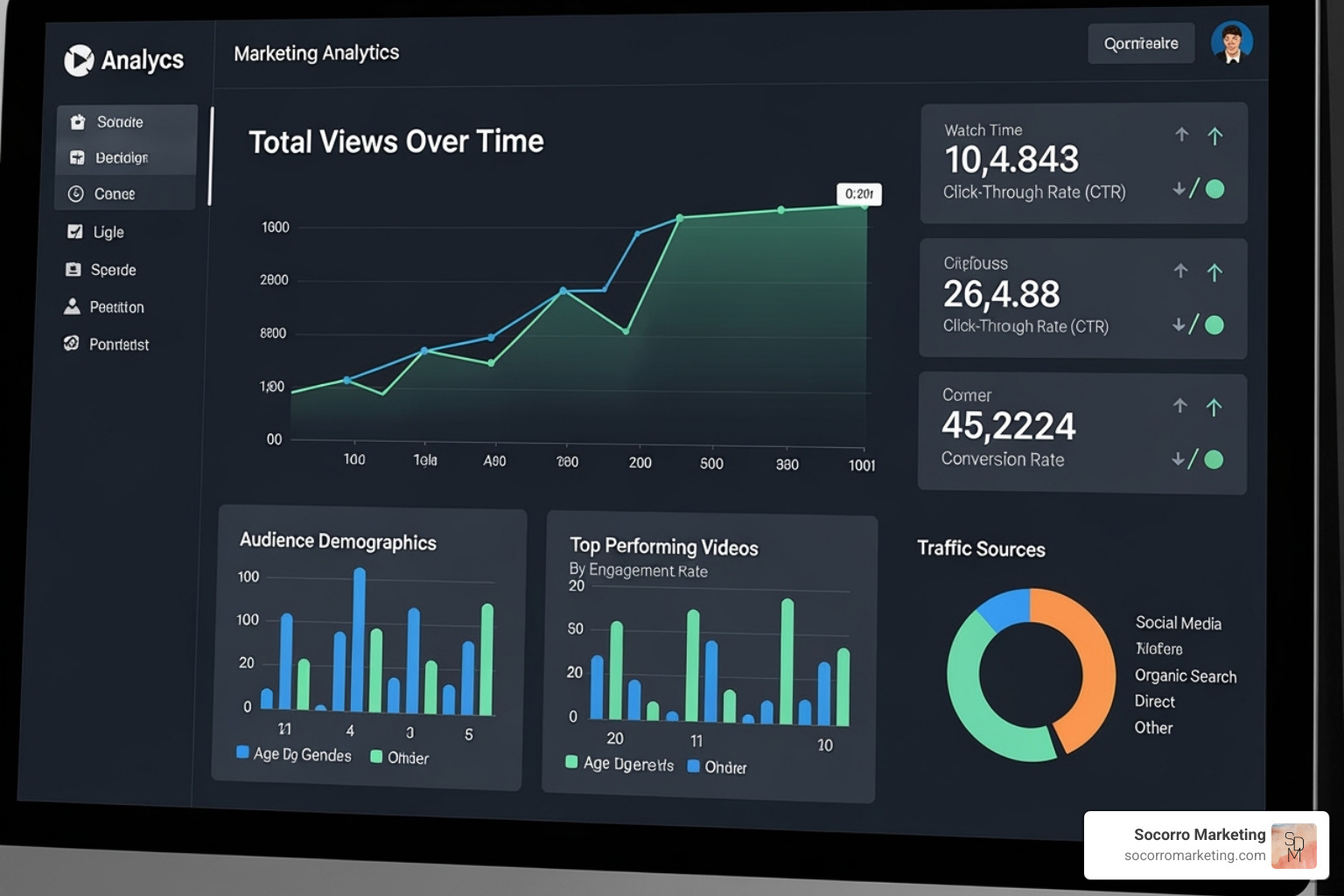Click the 0:20 marker on the views chart
Screen dimensions: 1344x896
pos(860,194)
